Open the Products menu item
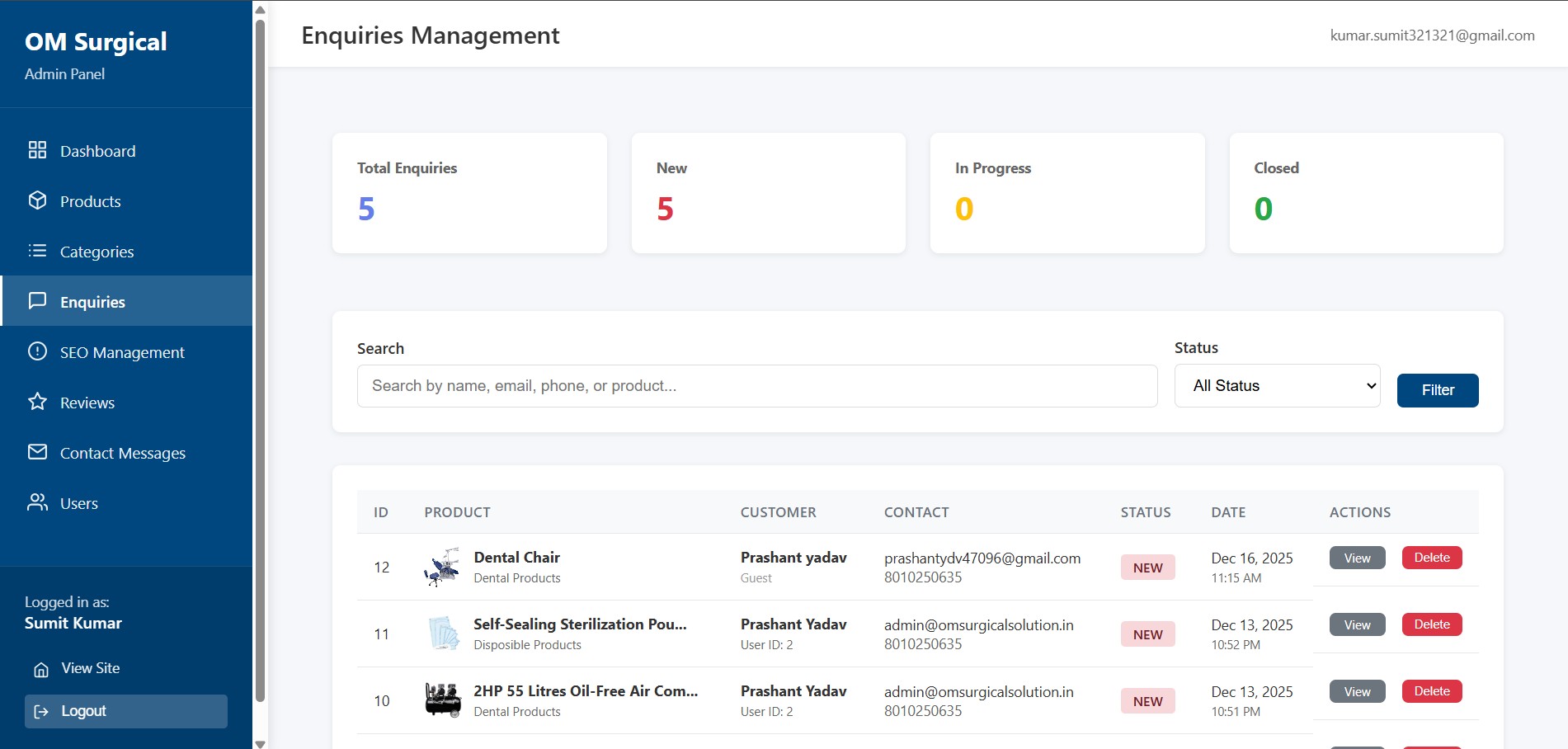The width and height of the screenshot is (1568, 749). [x=90, y=201]
